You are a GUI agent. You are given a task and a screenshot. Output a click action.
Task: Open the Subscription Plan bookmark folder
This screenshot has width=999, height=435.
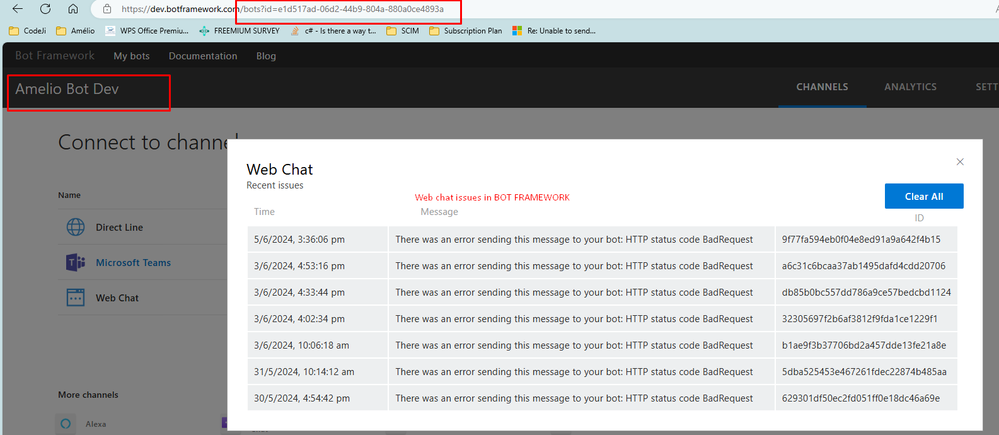pos(466,31)
